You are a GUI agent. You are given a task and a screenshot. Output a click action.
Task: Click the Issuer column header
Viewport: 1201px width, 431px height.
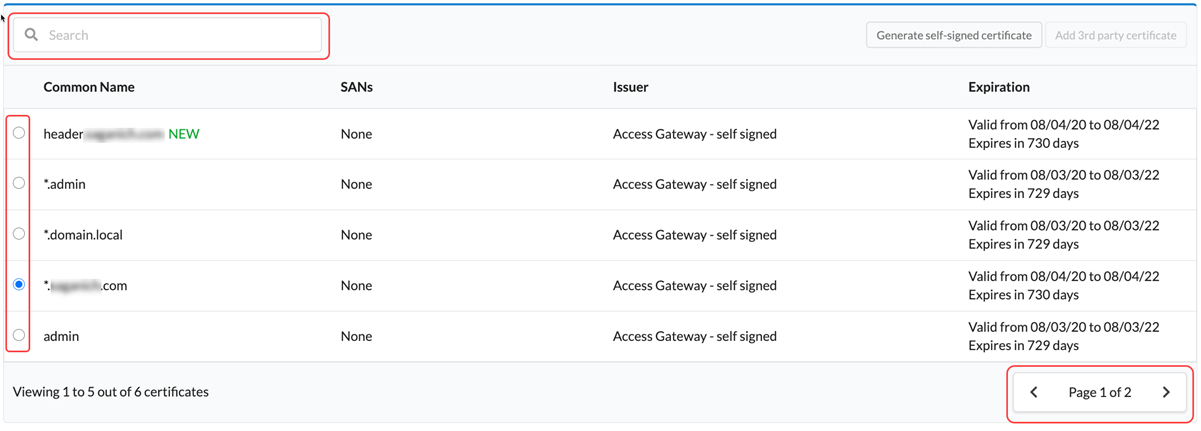pos(630,87)
